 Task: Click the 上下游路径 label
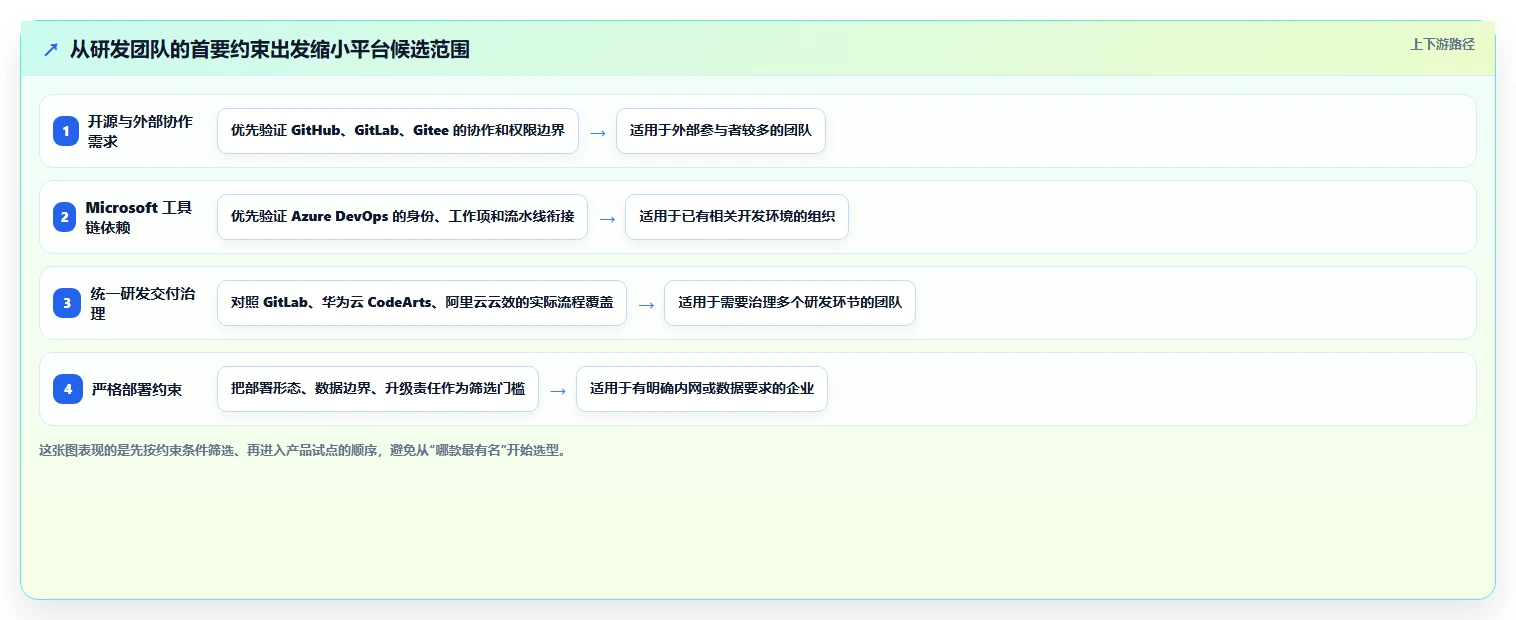1442,44
